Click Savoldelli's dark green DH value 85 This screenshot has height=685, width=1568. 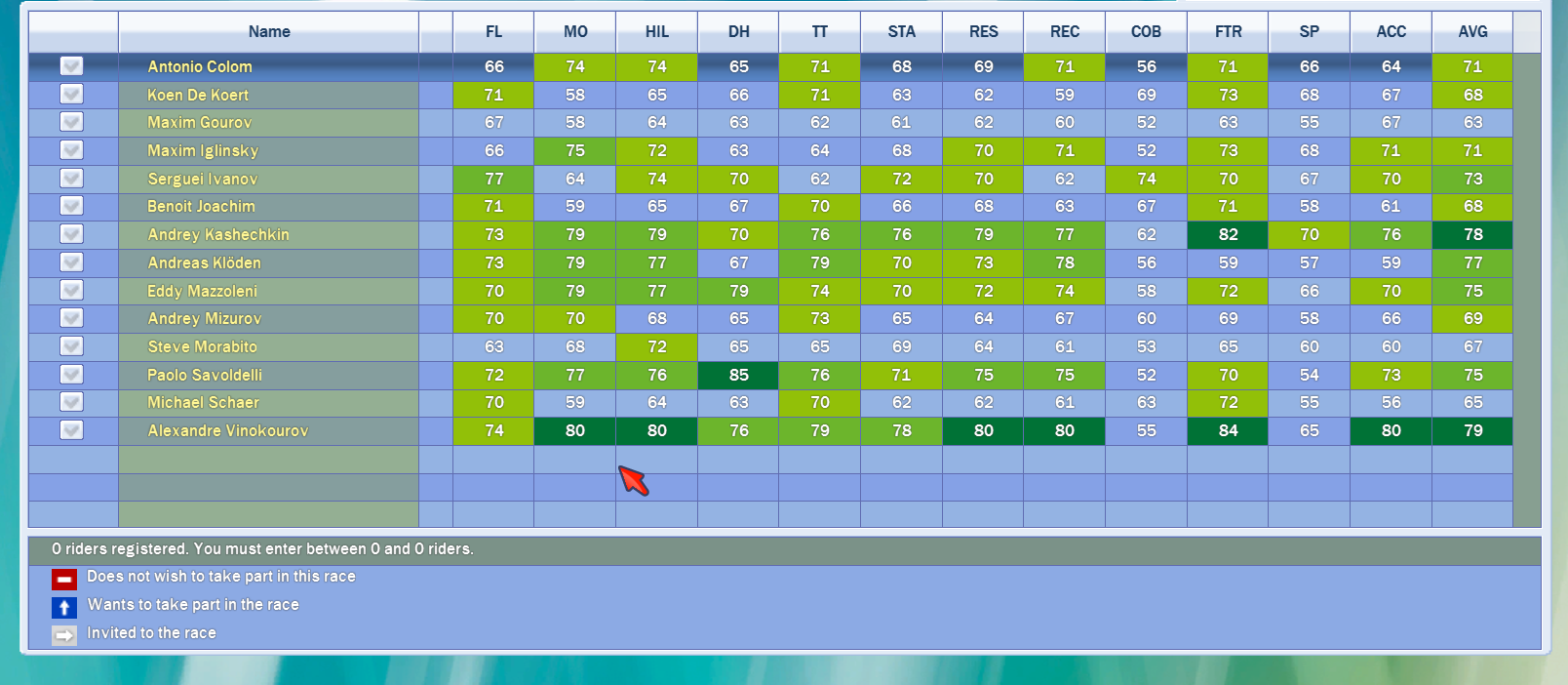click(738, 375)
